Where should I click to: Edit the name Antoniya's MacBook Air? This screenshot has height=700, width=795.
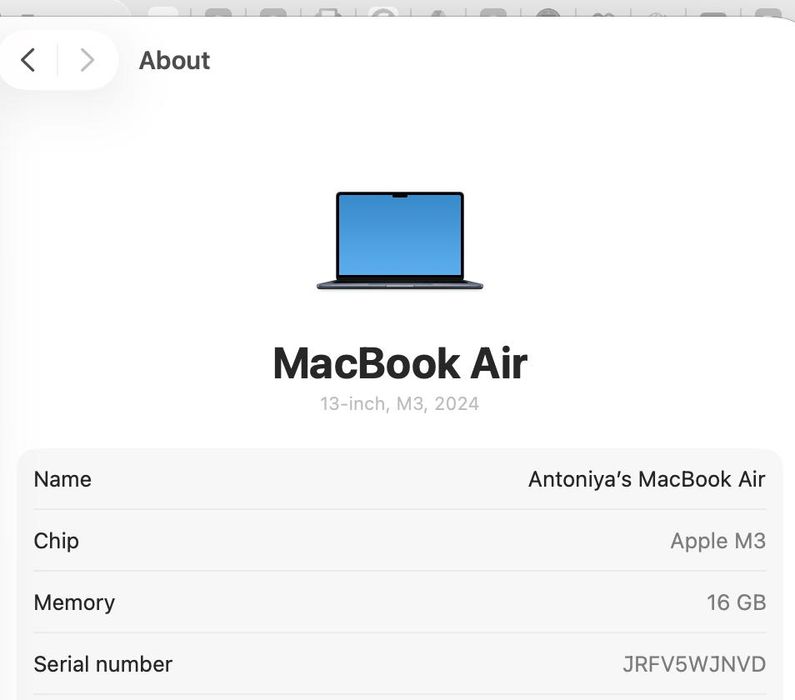pos(646,480)
